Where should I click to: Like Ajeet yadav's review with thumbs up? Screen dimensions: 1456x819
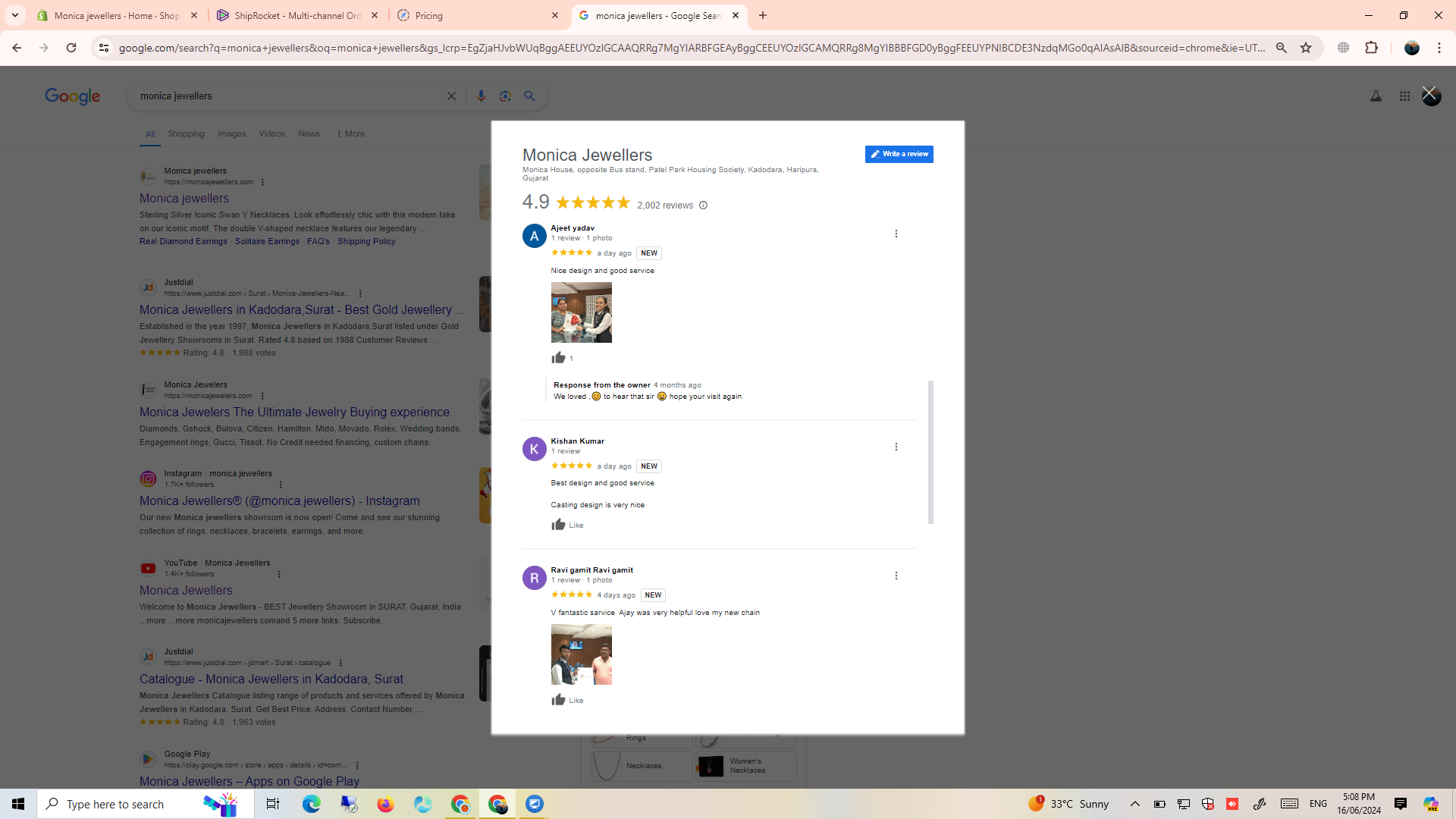click(x=558, y=358)
